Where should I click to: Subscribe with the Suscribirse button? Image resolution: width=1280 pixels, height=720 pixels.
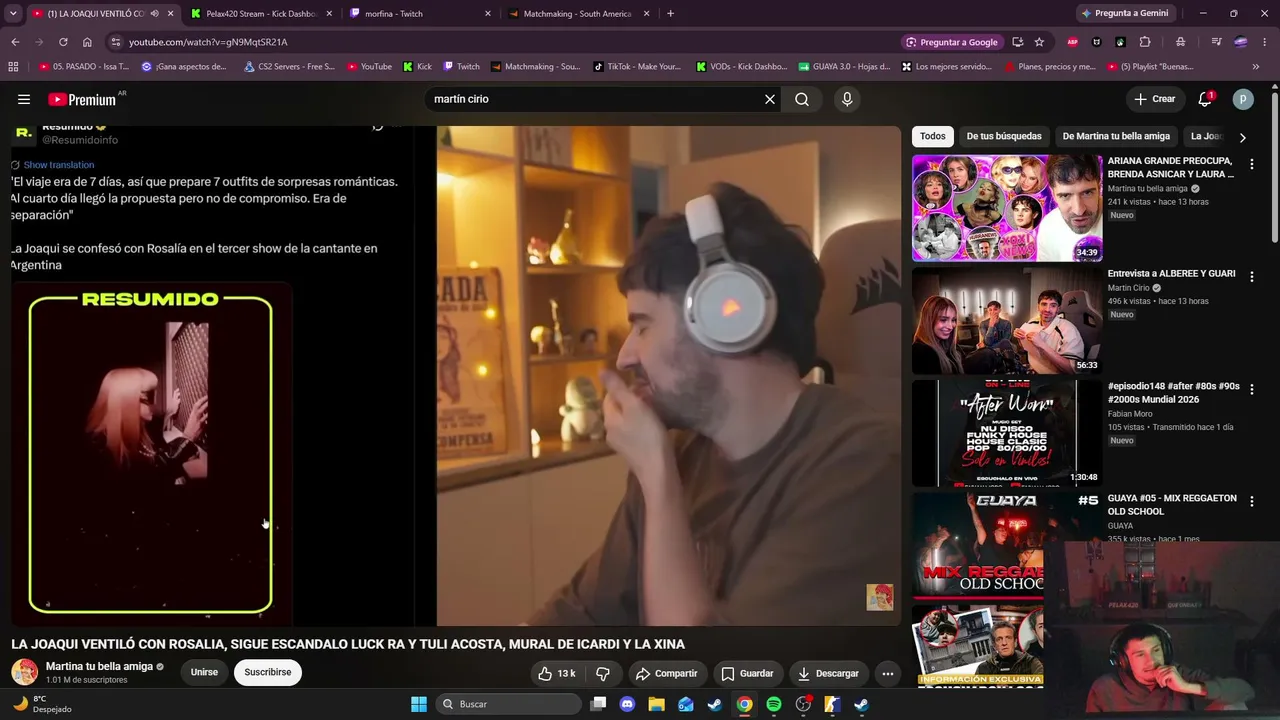(x=268, y=672)
